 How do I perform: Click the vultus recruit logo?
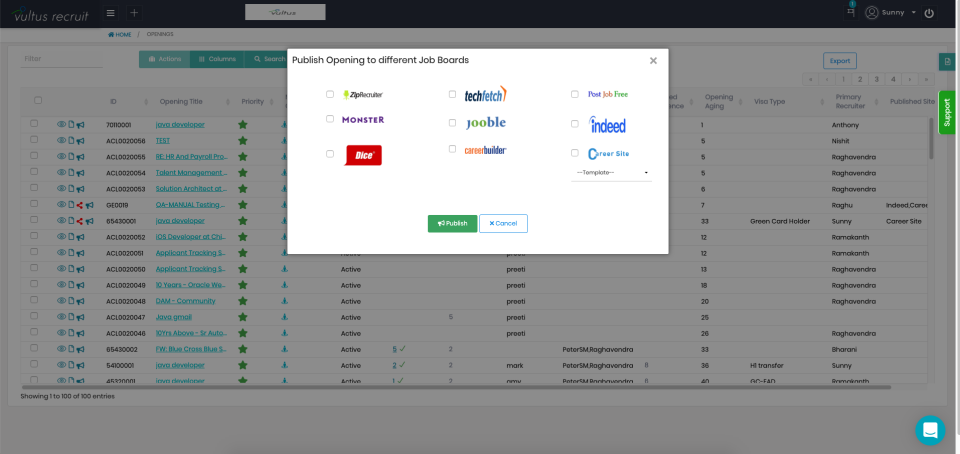[49, 13]
